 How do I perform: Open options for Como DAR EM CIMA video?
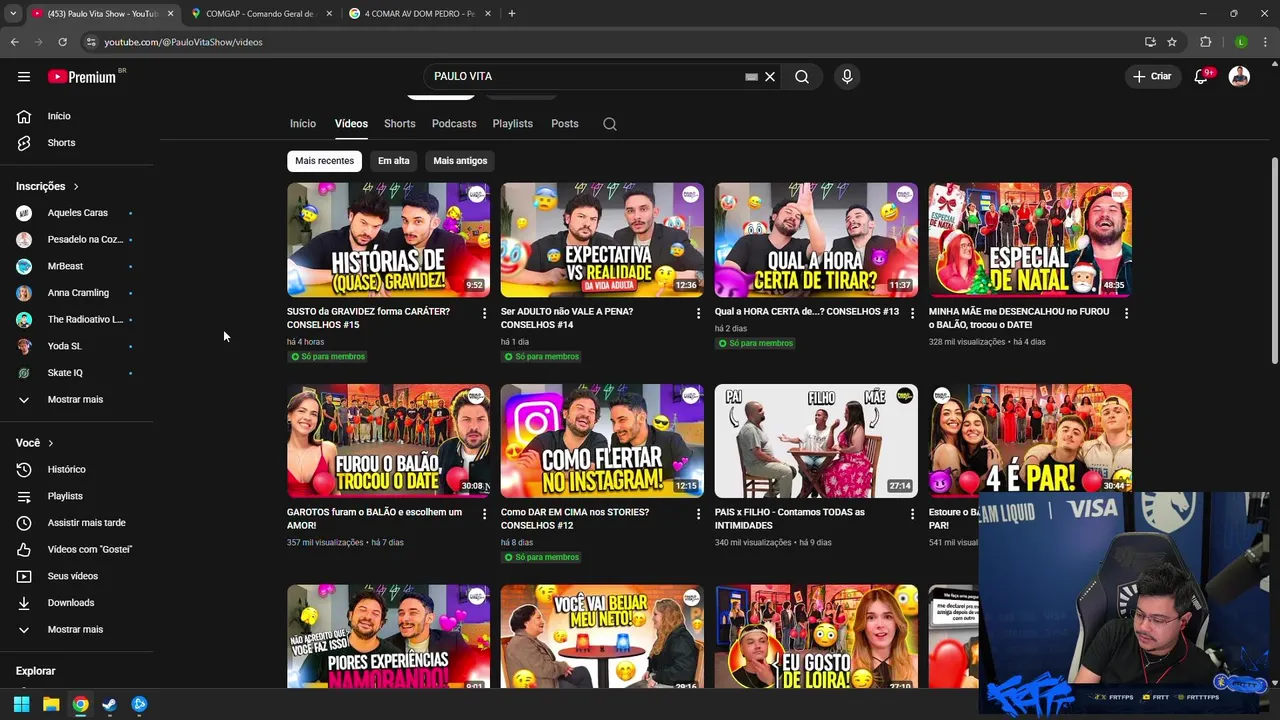(x=698, y=514)
